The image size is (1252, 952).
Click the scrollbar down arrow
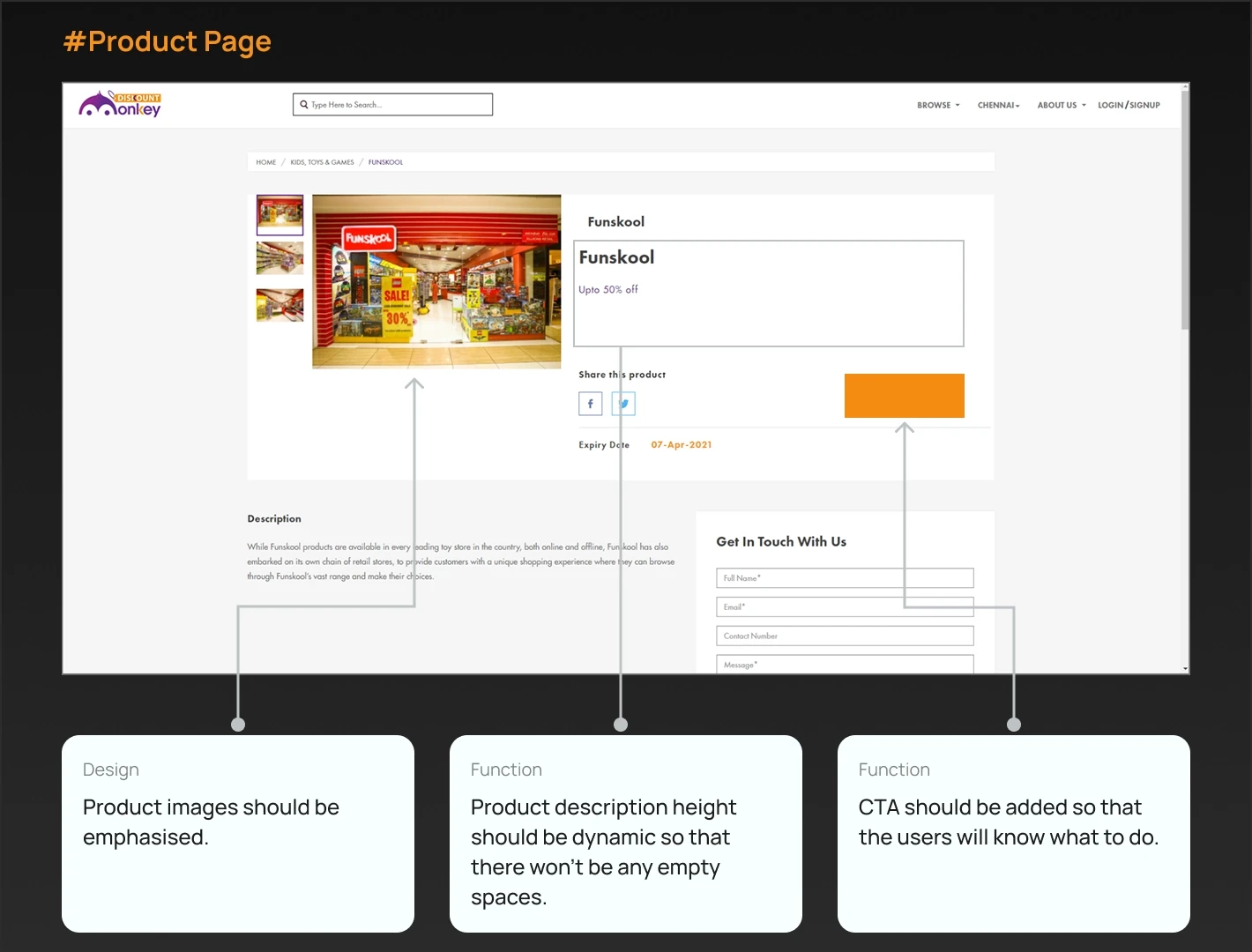tap(1185, 669)
